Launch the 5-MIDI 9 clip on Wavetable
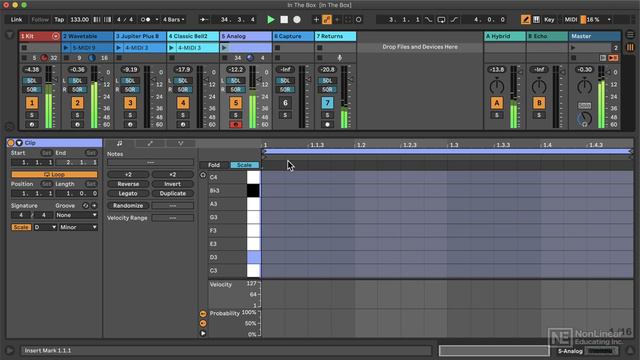The image size is (640, 360). coord(66,48)
